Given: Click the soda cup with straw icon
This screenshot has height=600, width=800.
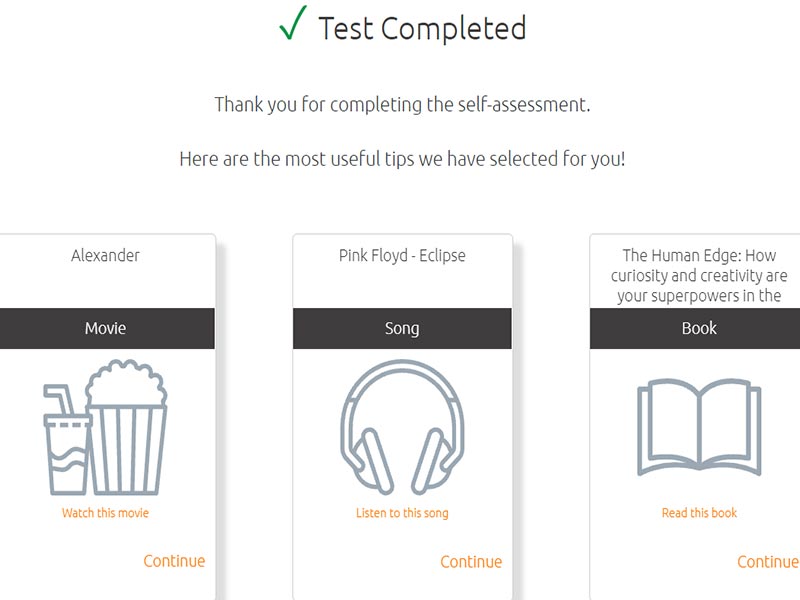Looking at the screenshot, I should click(67, 445).
